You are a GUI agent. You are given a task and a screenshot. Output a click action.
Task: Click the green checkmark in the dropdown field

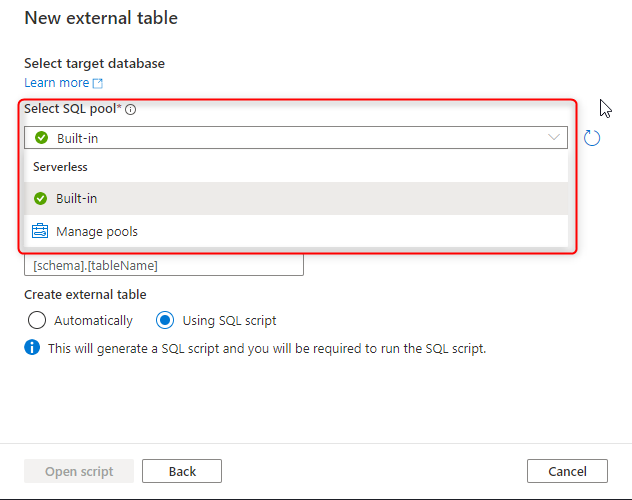(x=41, y=138)
